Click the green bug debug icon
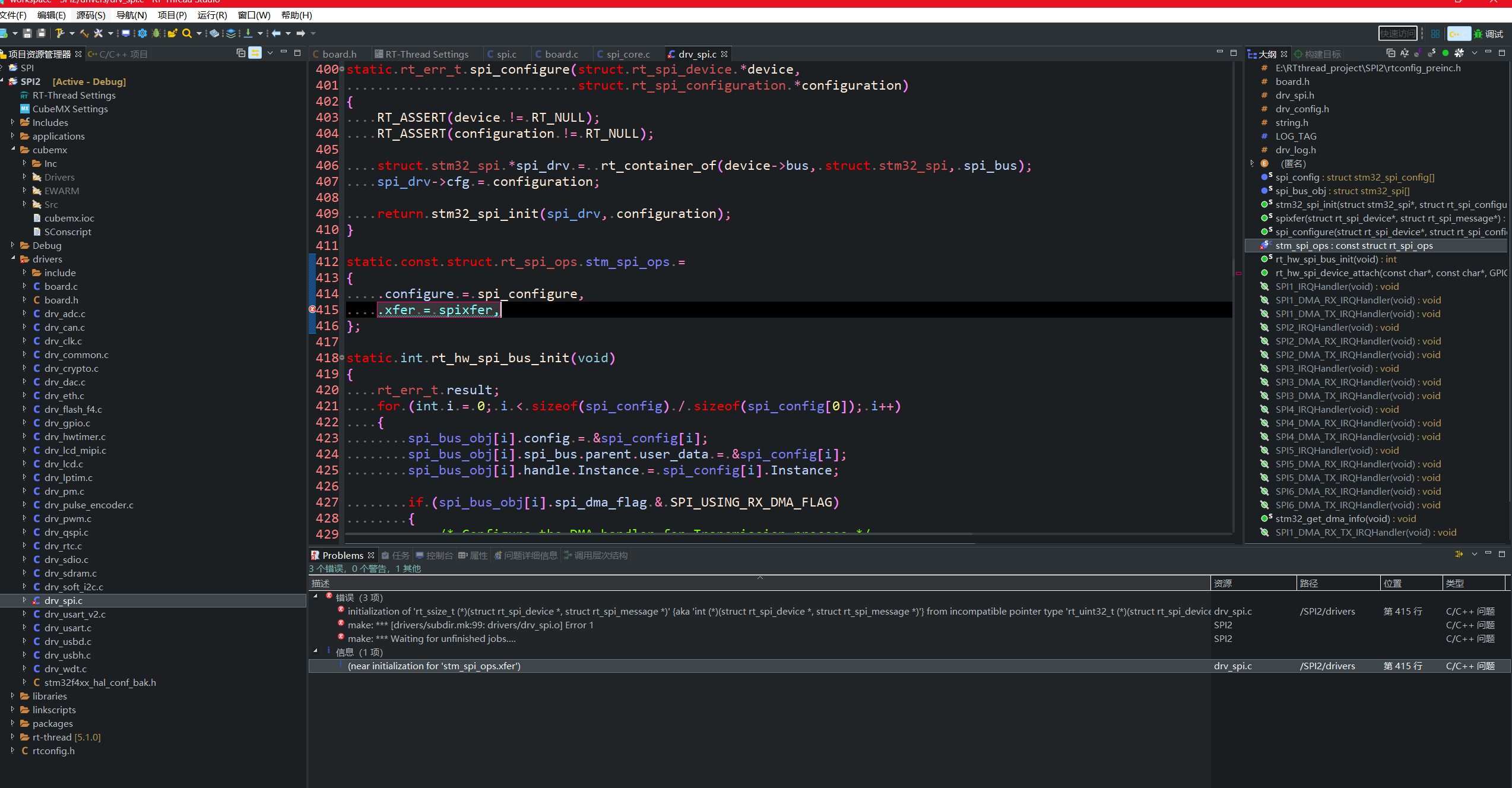Image resolution: width=1512 pixels, height=788 pixels. tap(156, 33)
